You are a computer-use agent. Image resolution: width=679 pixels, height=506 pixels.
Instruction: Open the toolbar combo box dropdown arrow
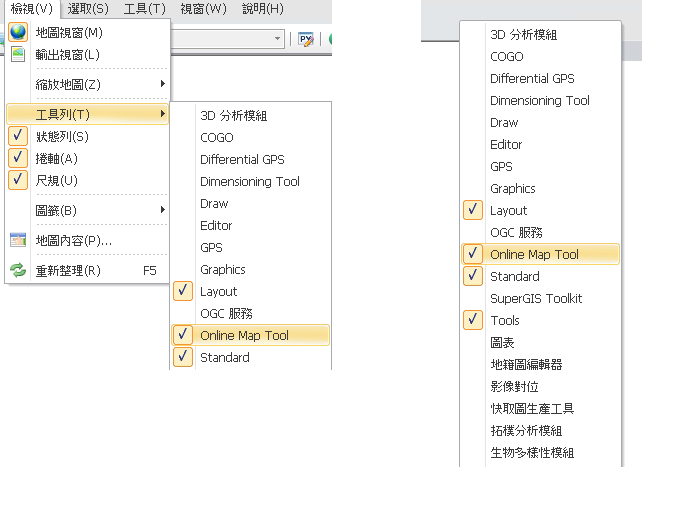pos(277,39)
